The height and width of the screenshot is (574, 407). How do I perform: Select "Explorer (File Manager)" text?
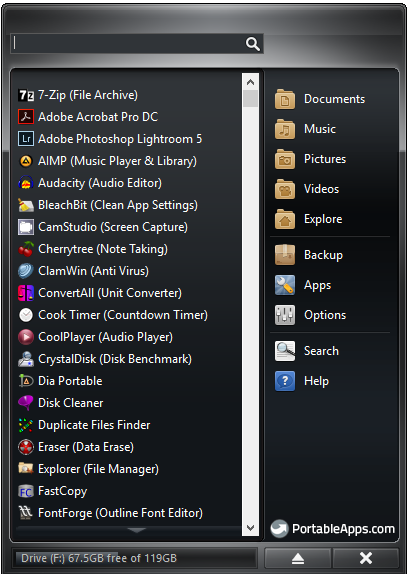(98, 469)
